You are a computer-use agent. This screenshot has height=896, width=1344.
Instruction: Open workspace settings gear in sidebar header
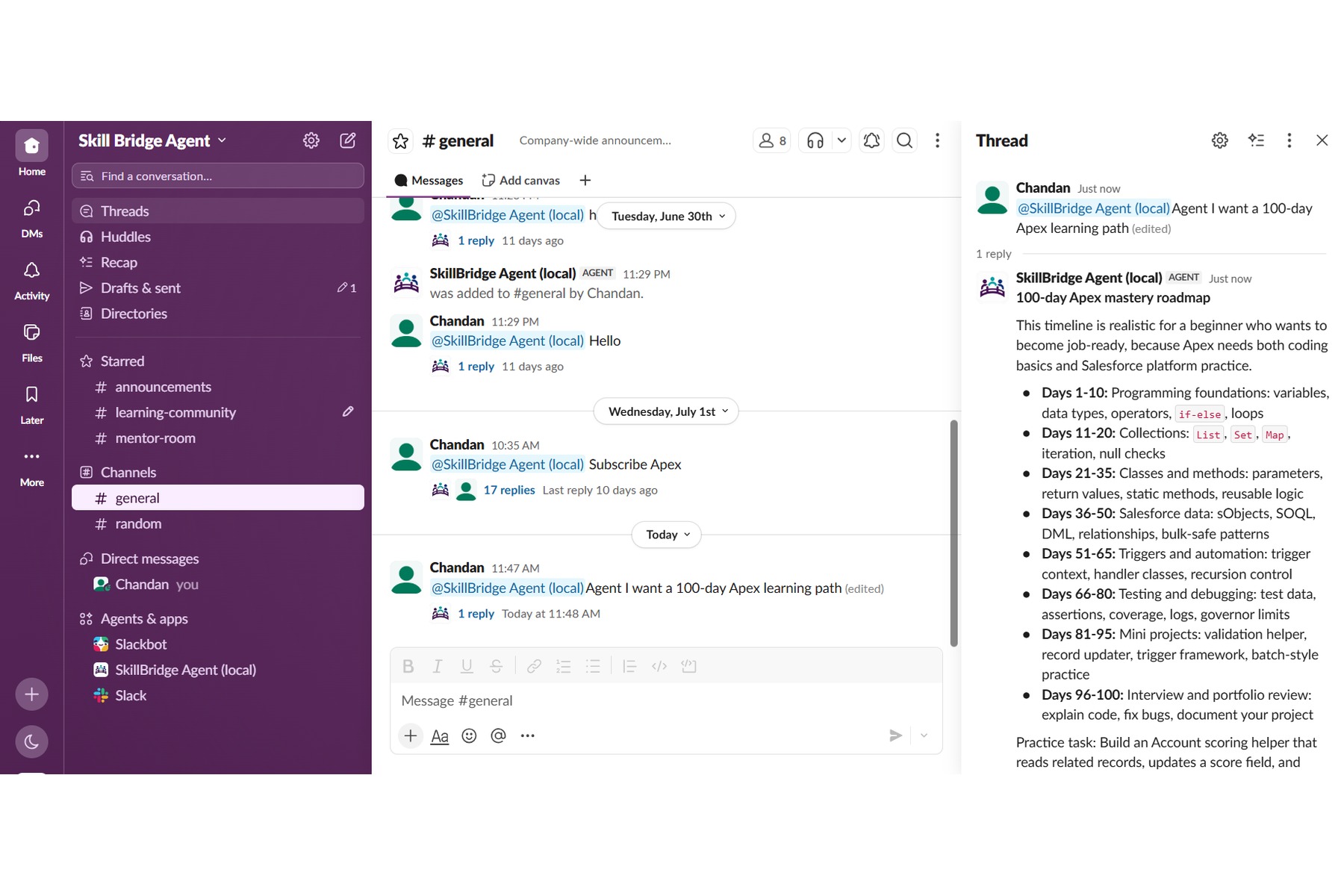pos(311,140)
